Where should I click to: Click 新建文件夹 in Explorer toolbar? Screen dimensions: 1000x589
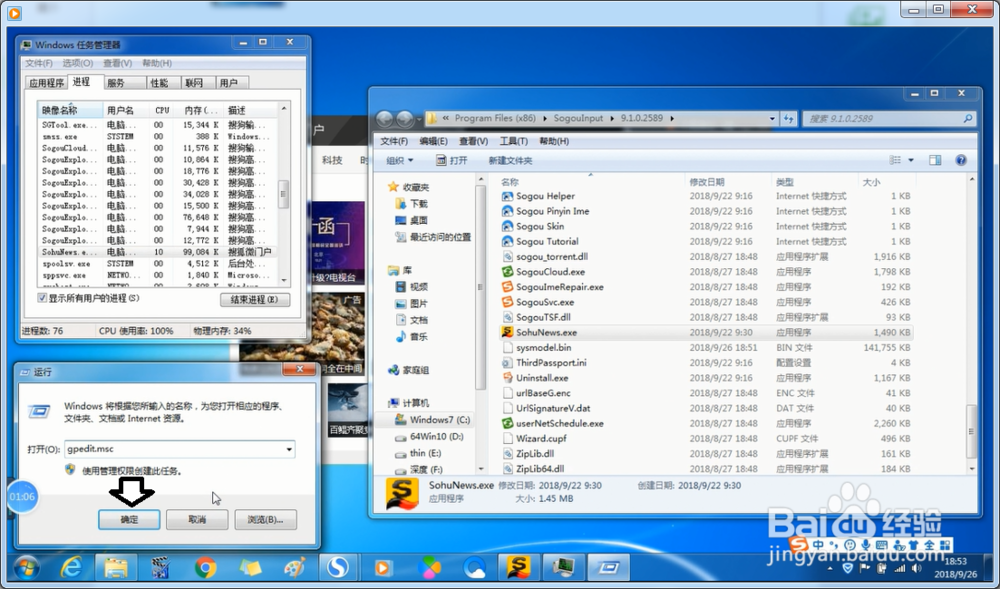(510, 161)
